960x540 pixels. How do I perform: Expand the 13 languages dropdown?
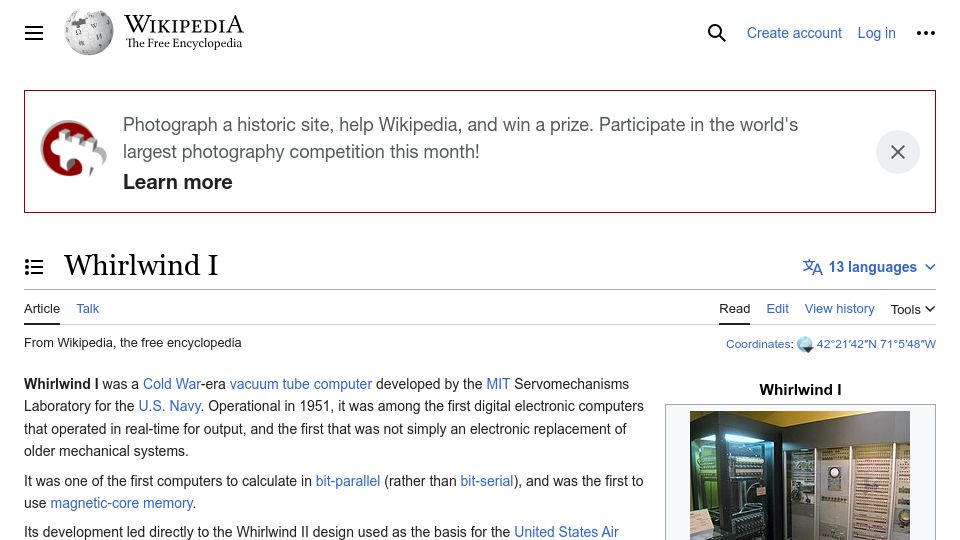[x=869, y=267]
